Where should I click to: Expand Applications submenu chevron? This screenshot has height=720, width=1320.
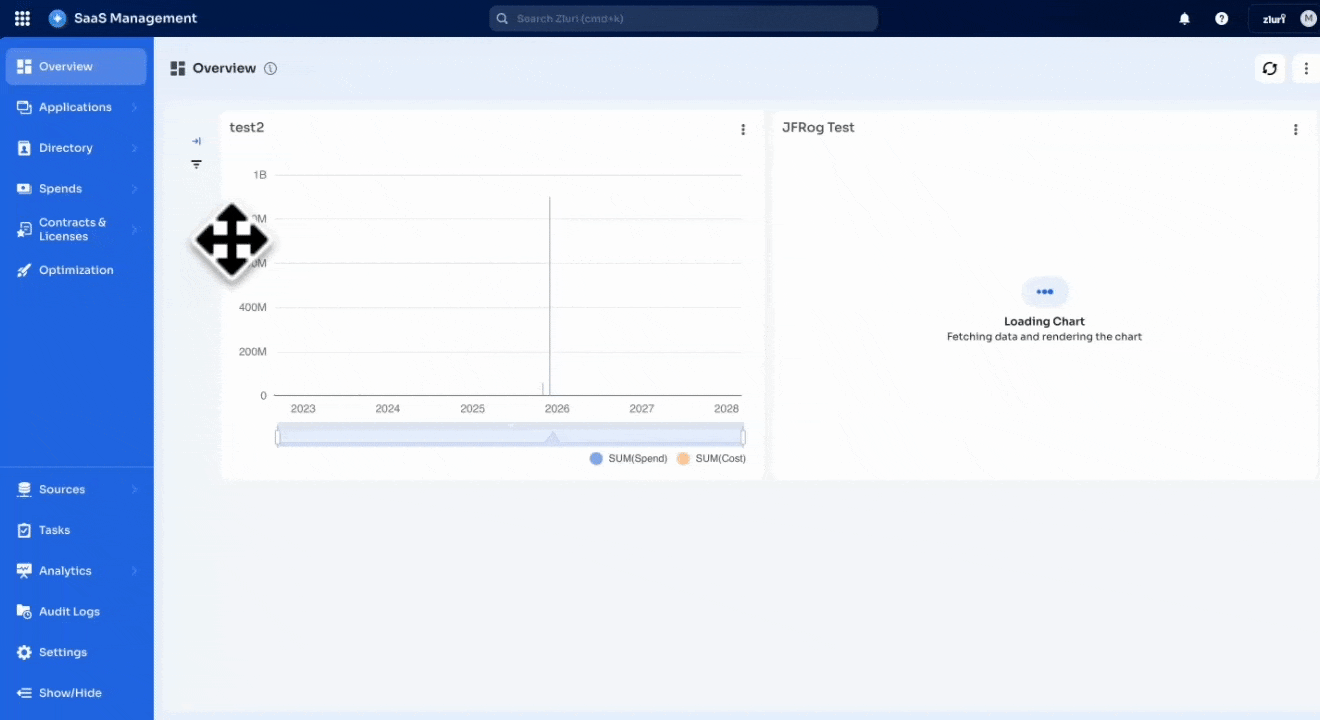(x=134, y=107)
